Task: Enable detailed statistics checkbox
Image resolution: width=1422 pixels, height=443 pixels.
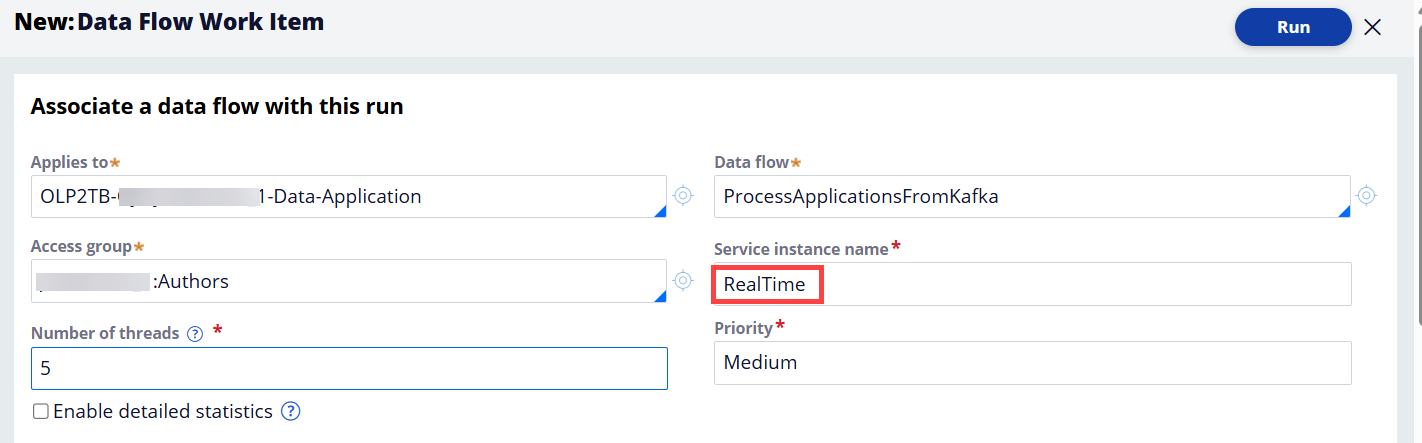Action: (x=41, y=411)
